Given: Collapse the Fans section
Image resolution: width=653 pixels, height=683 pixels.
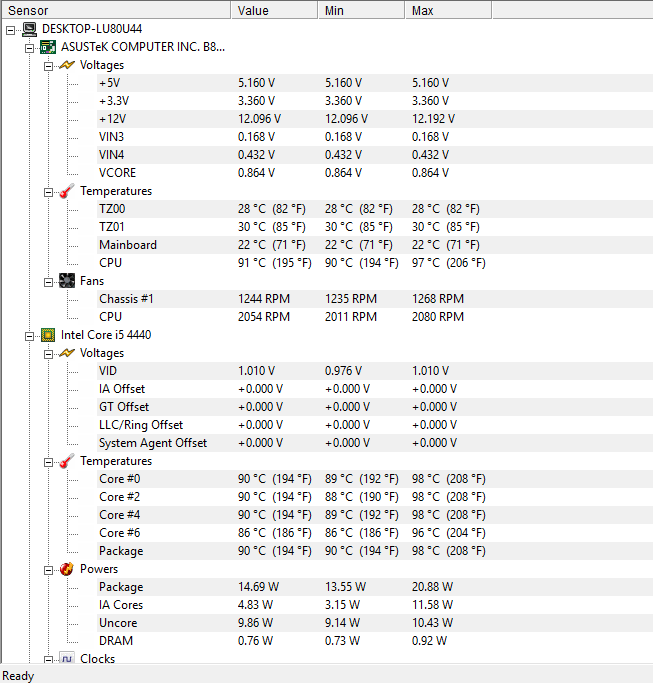Looking at the screenshot, I should click(x=48, y=282).
